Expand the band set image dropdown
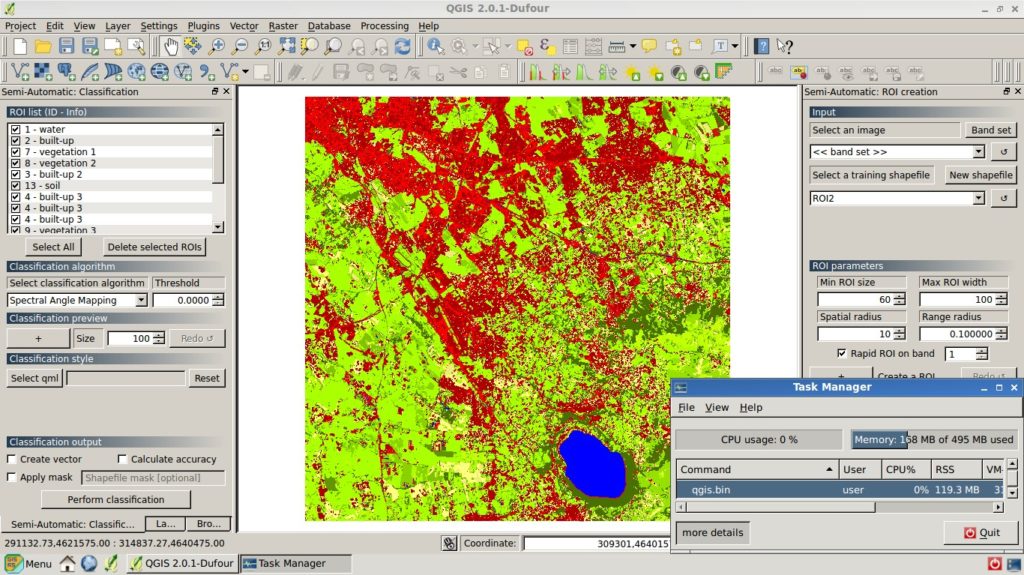This screenshot has height=575, width=1024. [978, 152]
